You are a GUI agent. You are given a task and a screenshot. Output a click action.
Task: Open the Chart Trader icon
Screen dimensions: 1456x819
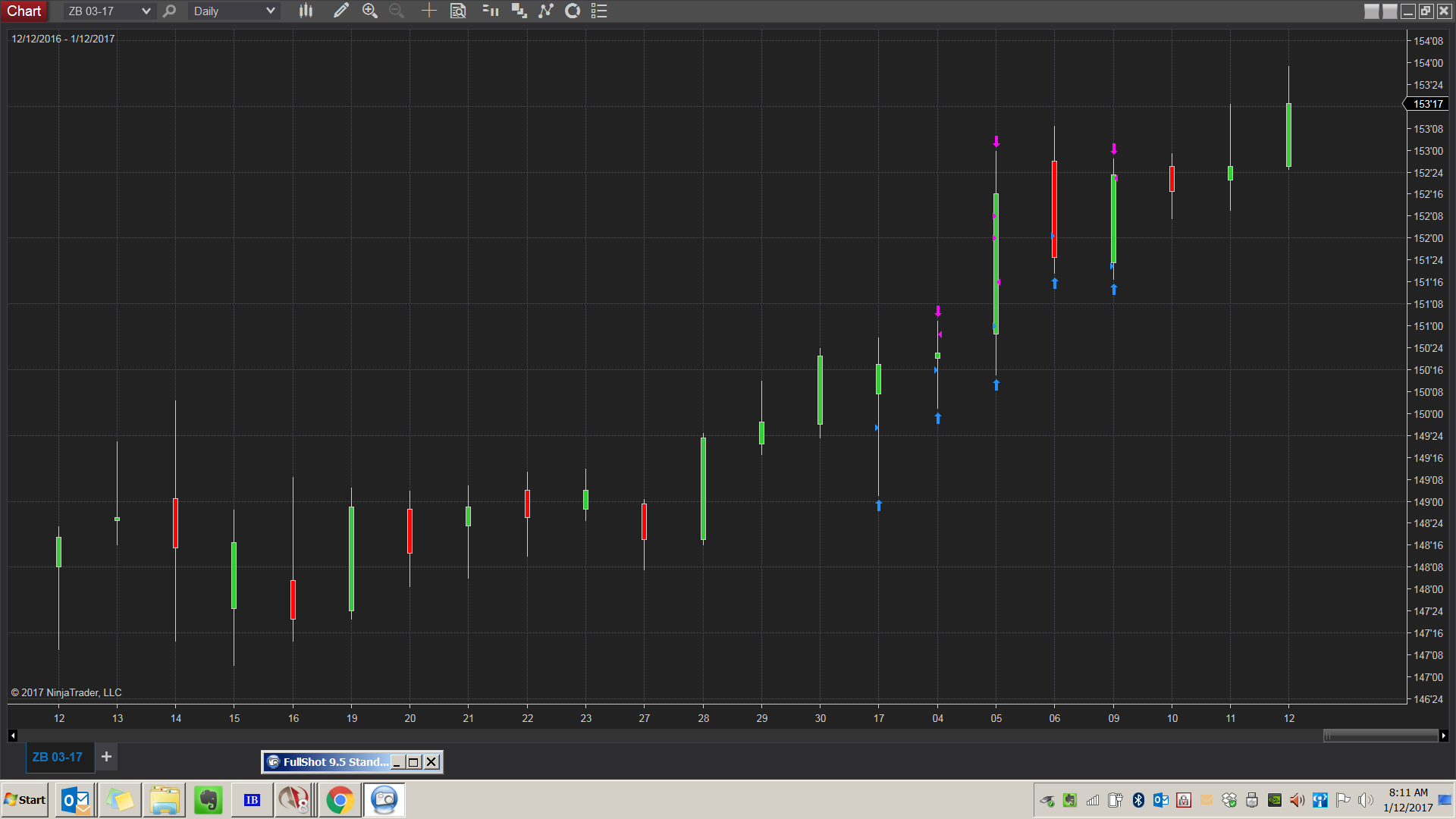click(490, 11)
